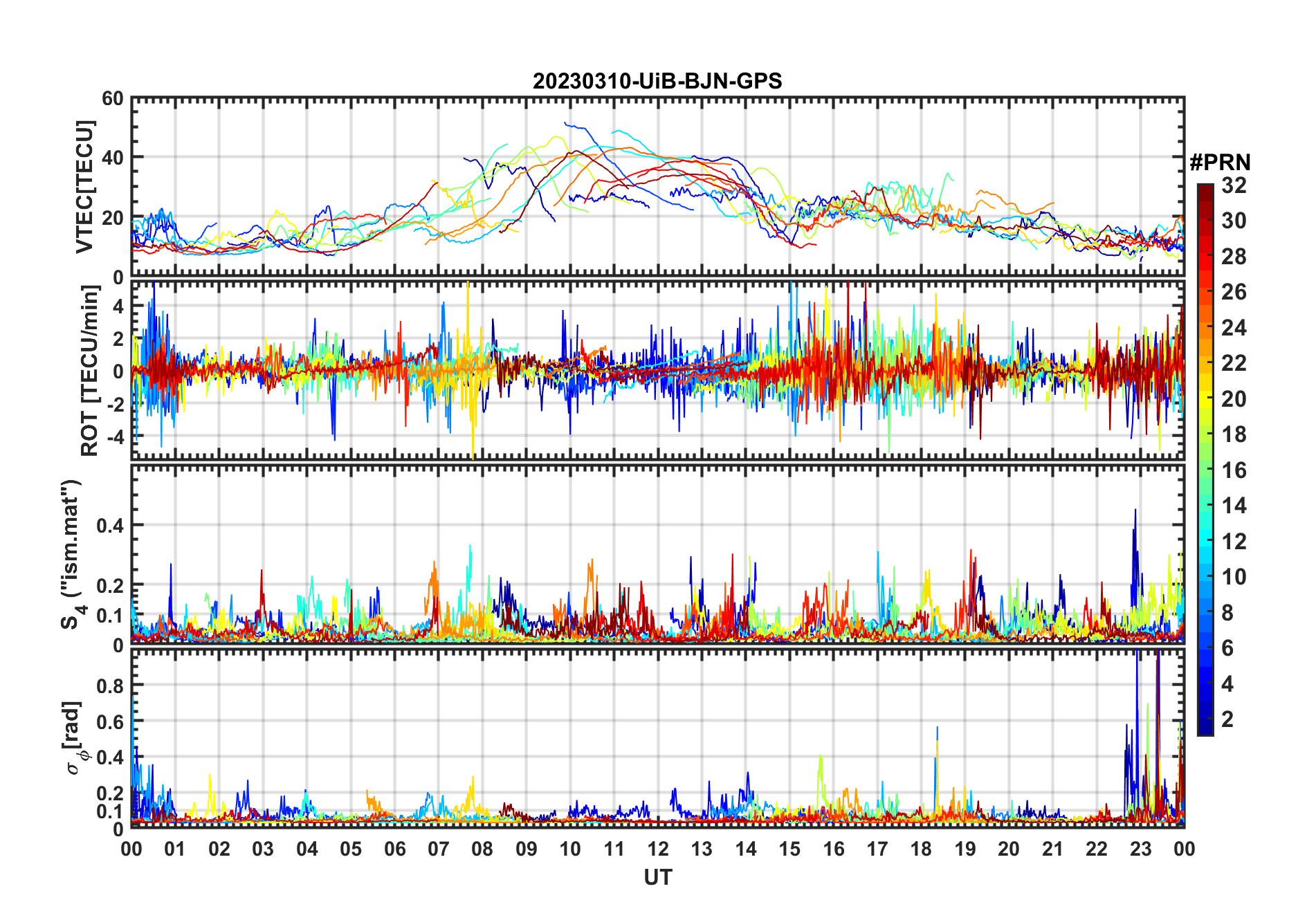The image size is (1316, 920).
Task: Select the 6 label on PRN colorbar
Action: pyautogui.click(x=1227, y=648)
